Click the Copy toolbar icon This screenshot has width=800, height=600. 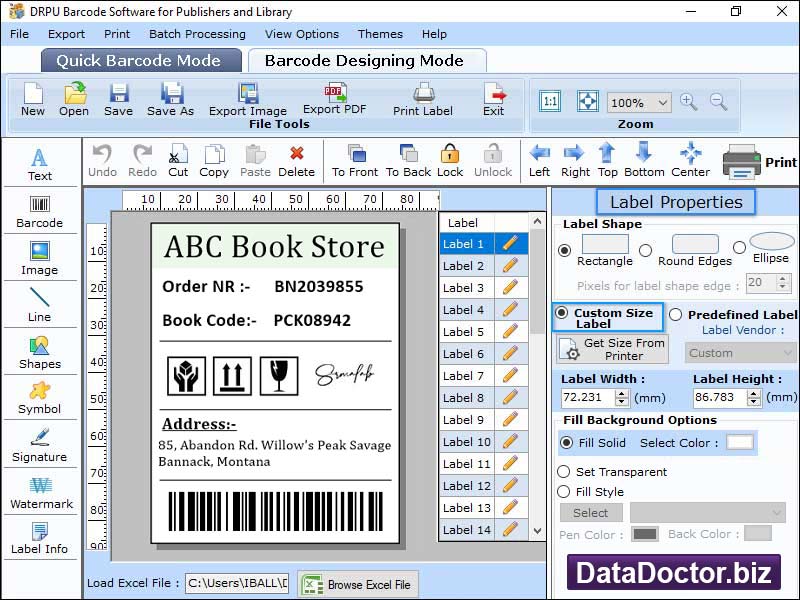pos(214,161)
